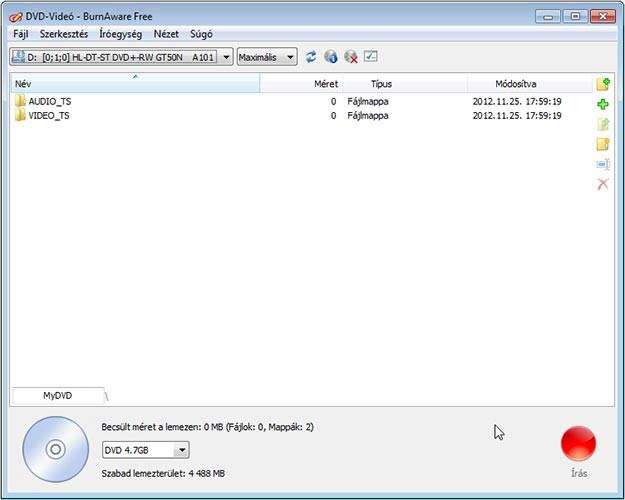This screenshot has width=625, height=500.
Task: Open the Nézet menu
Action: 166,34
